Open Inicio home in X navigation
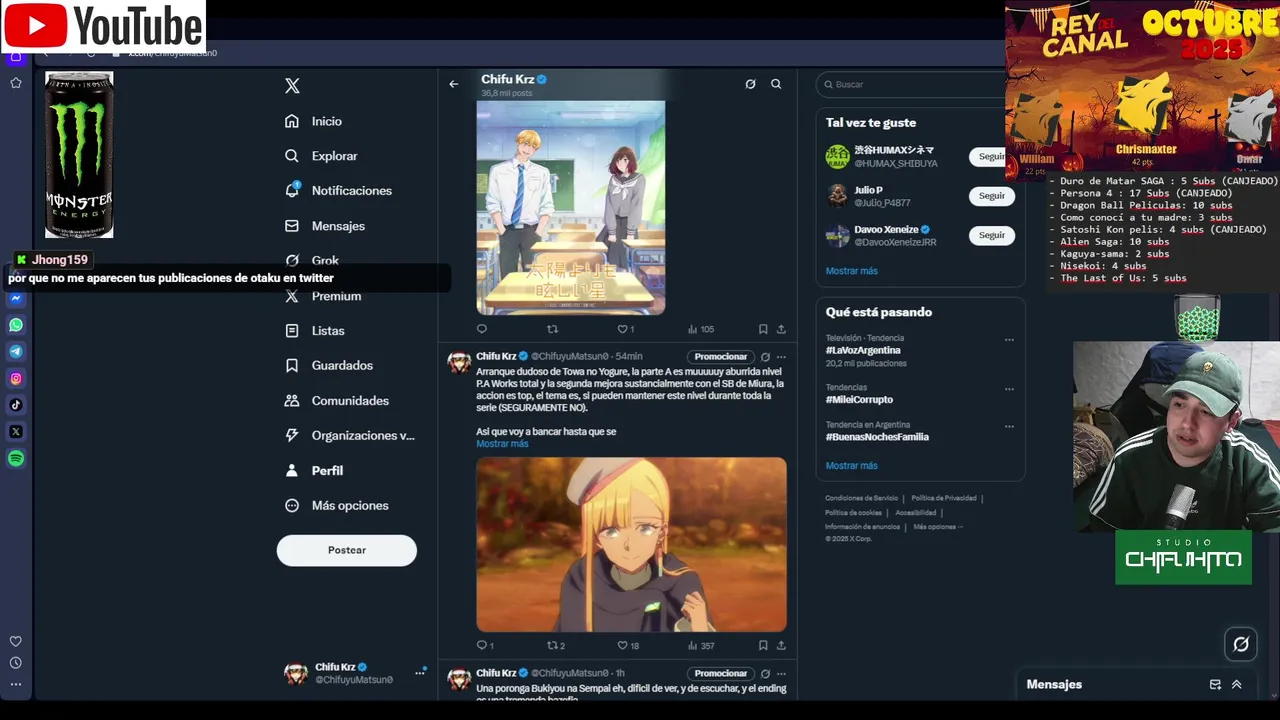 tap(313, 121)
